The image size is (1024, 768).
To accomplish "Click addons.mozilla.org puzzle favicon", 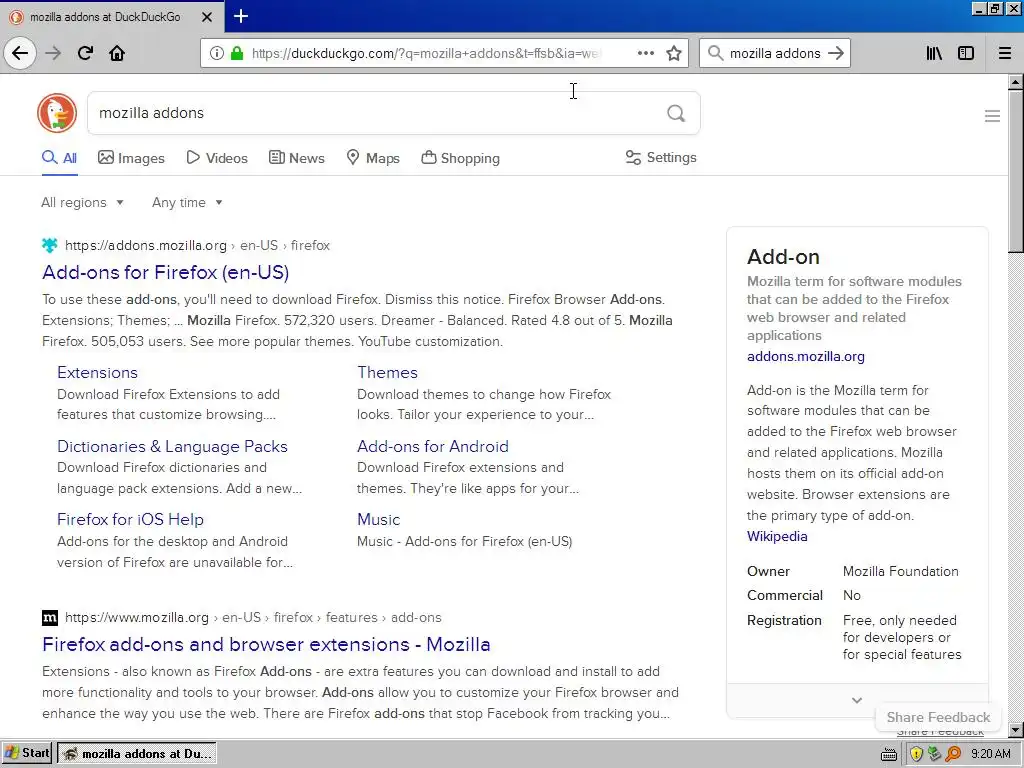I will pyautogui.click(x=50, y=246).
